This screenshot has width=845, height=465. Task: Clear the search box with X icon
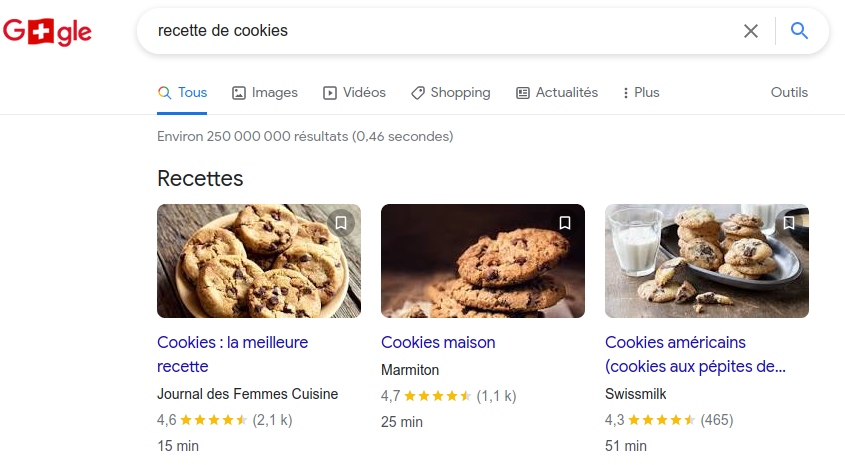751,31
